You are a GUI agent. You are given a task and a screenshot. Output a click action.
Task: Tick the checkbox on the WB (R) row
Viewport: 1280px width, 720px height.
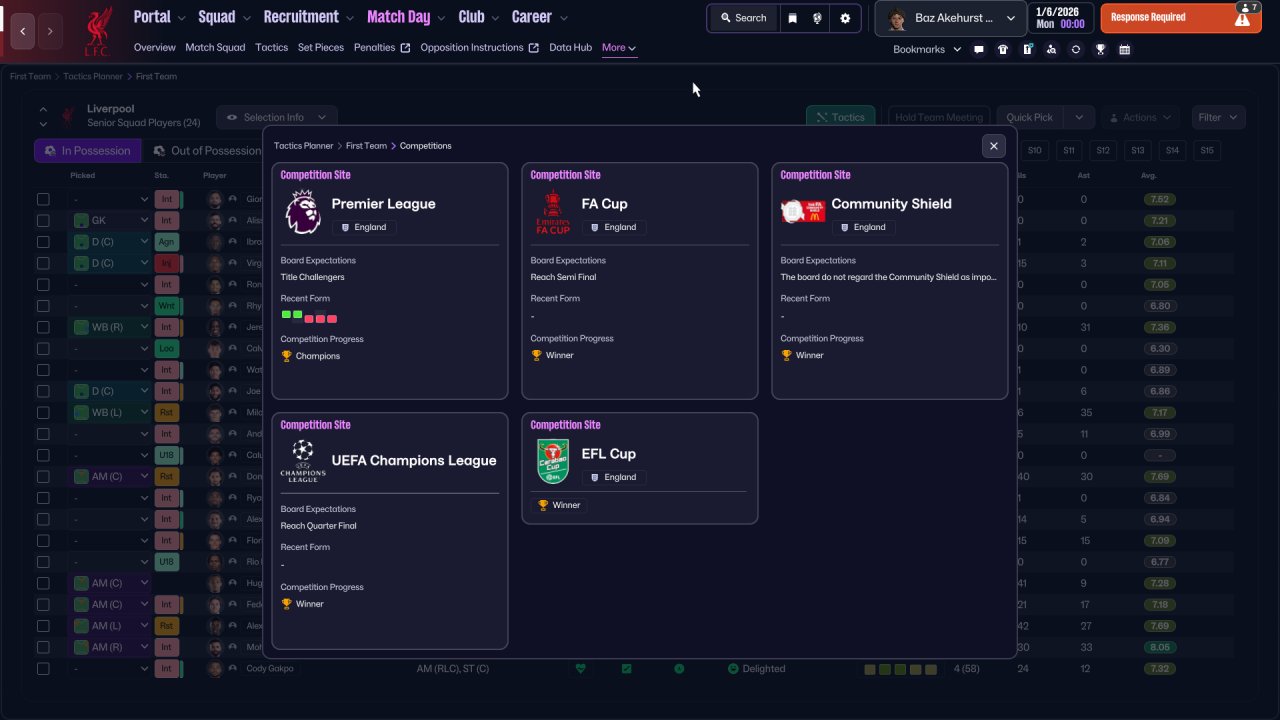pos(43,327)
